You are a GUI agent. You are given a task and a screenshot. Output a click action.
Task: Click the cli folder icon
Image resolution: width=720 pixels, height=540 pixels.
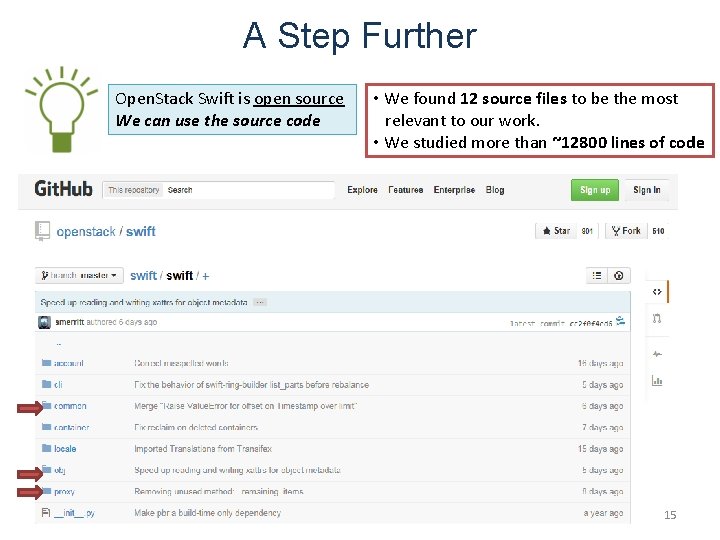tap(46, 384)
